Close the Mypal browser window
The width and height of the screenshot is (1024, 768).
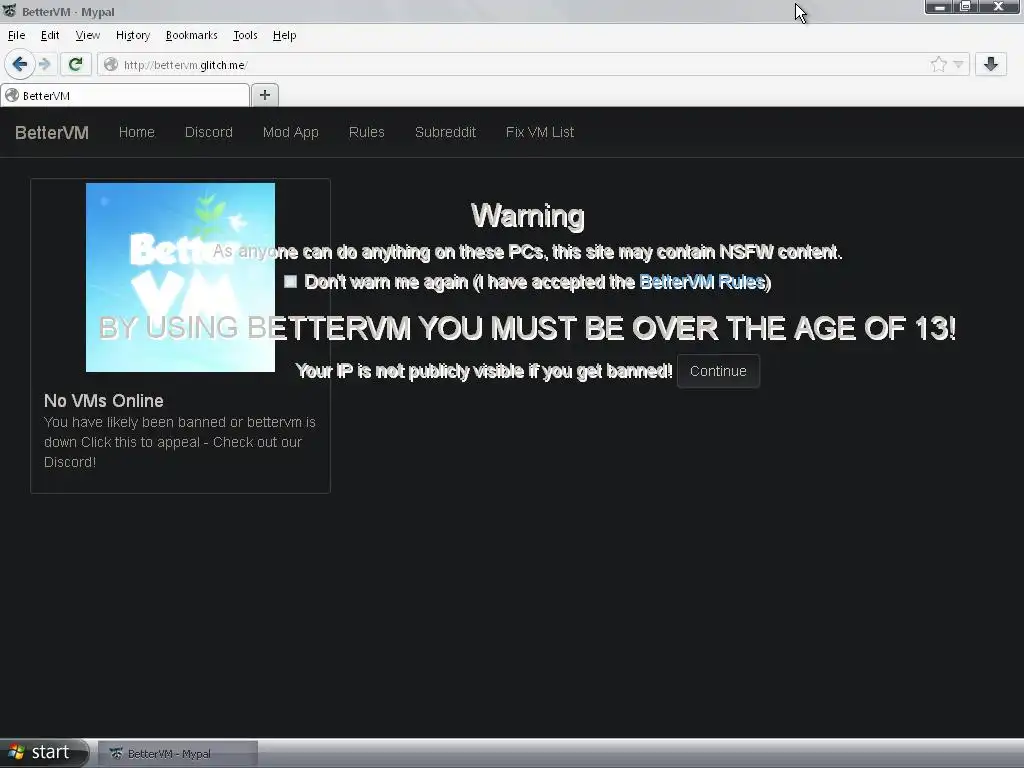coord(998,7)
